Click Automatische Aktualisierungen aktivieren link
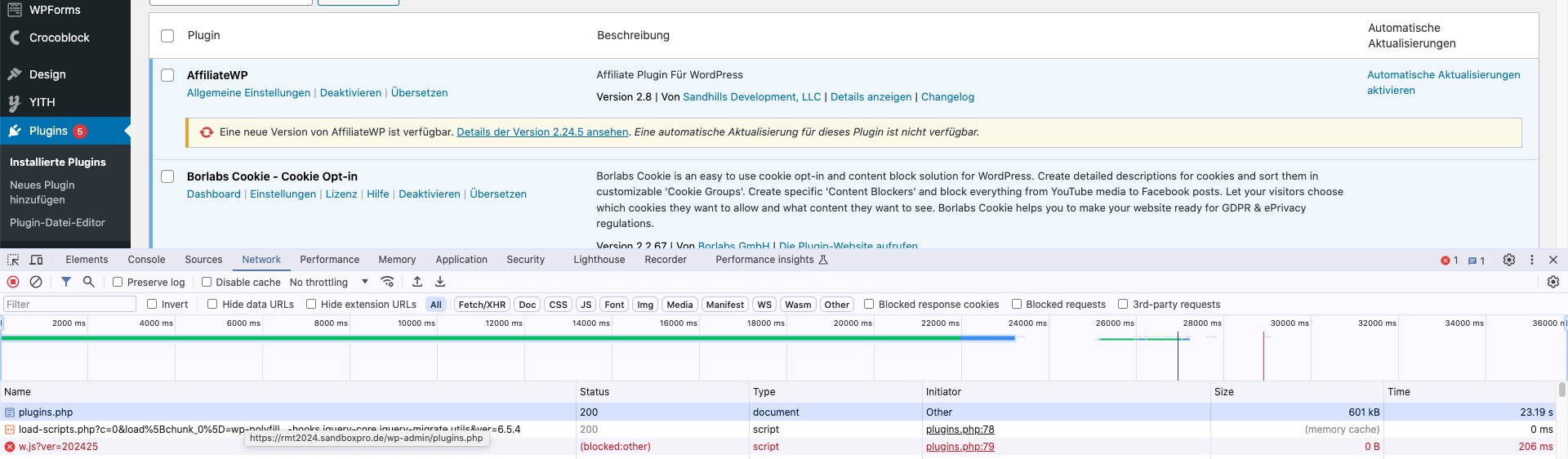The image size is (1568, 459). 1443,82
